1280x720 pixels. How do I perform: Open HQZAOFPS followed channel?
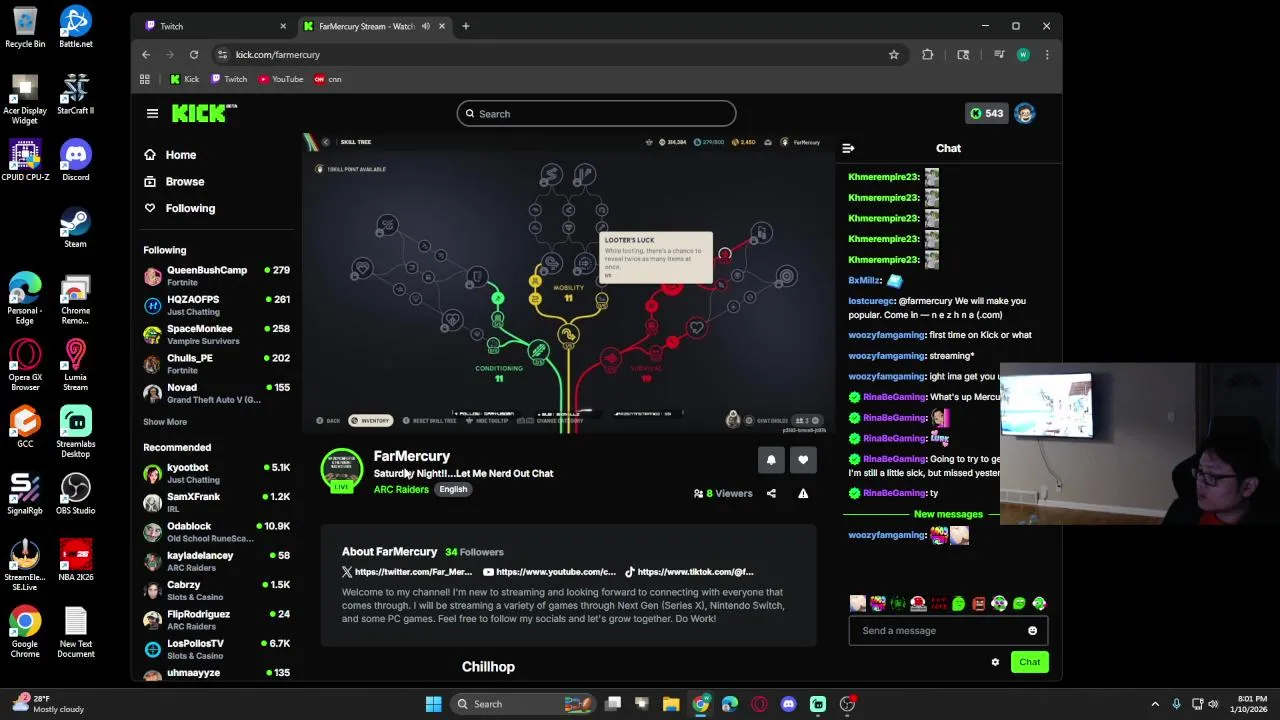click(x=216, y=305)
